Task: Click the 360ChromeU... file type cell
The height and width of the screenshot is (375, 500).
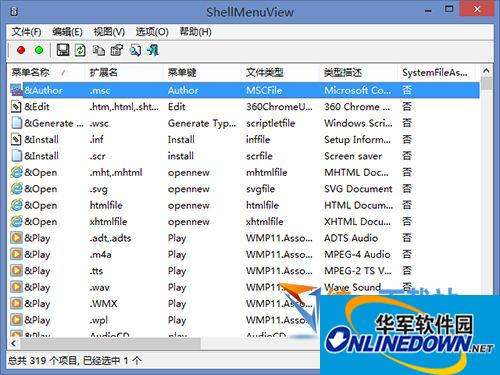Action: pyautogui.click(x=279, y=107)
